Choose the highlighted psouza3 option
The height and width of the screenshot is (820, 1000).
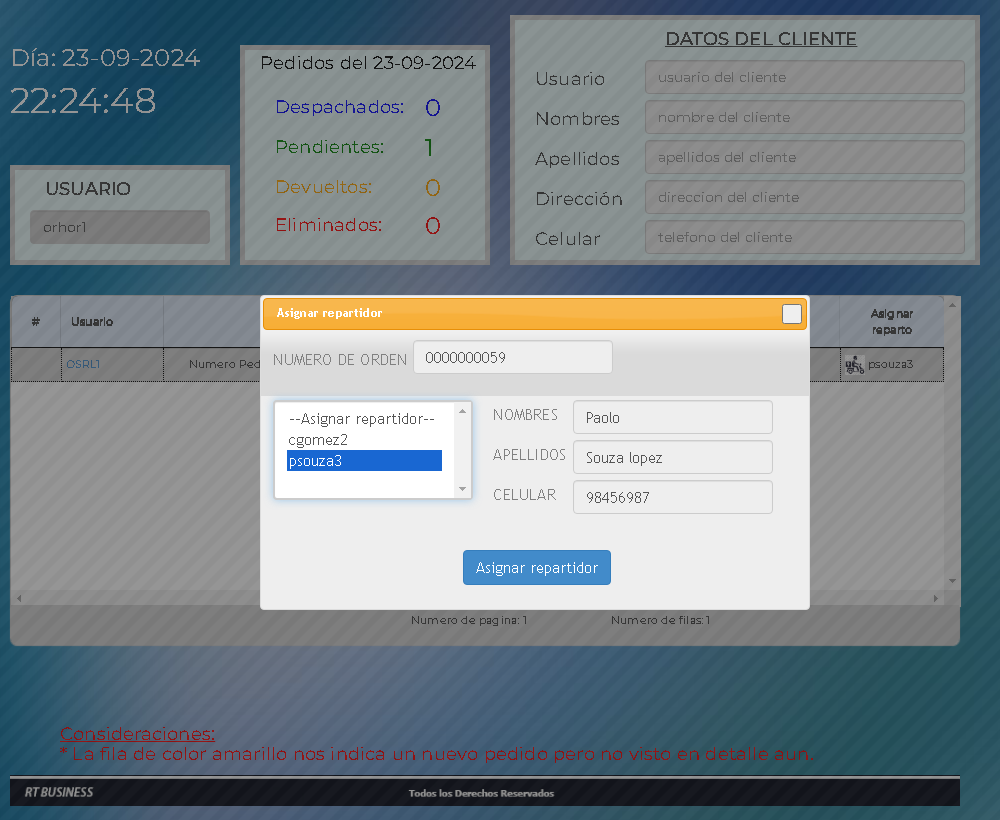click(x=363, y=461)
